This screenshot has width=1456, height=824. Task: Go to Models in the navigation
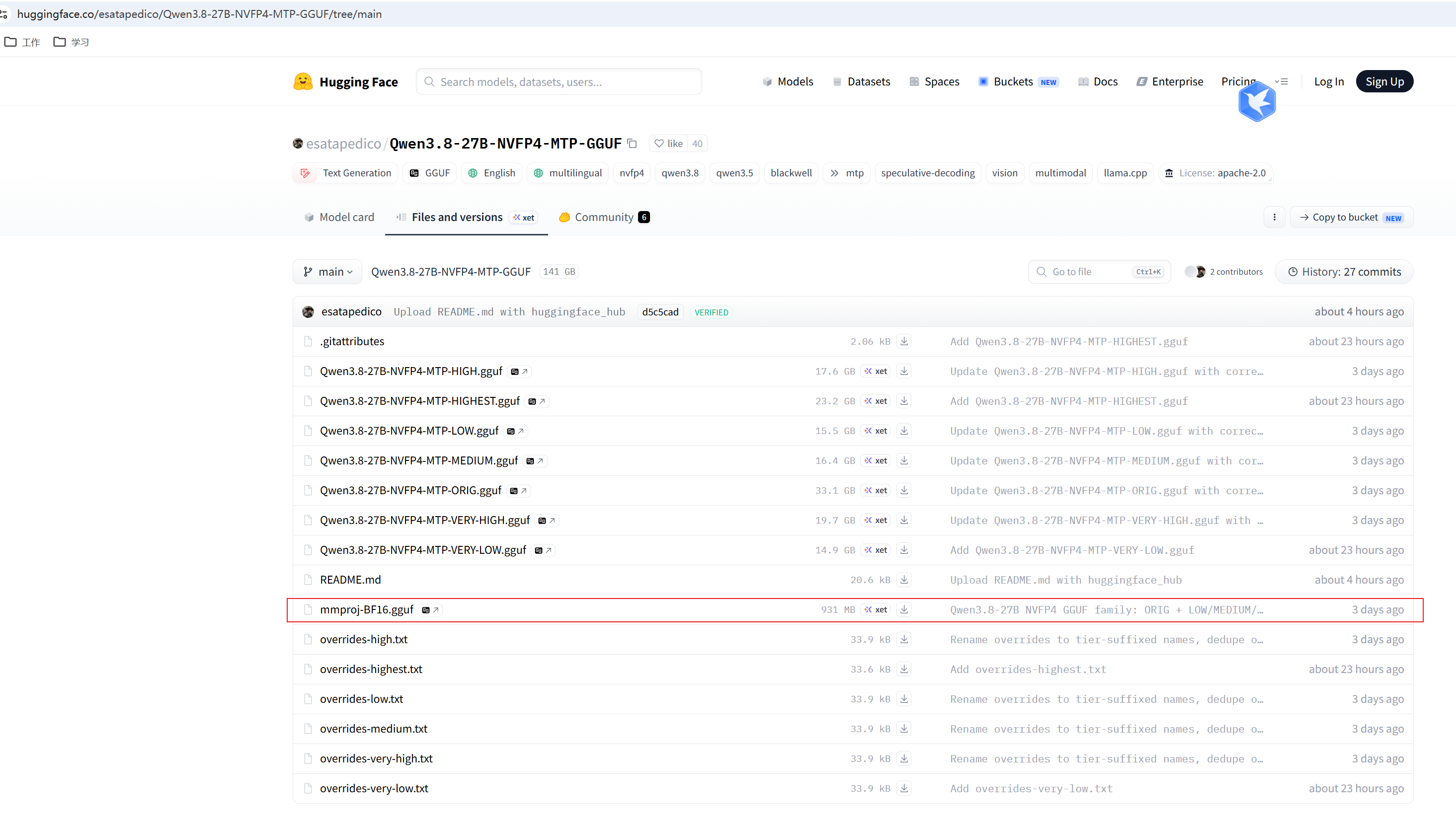coord(788,81)
